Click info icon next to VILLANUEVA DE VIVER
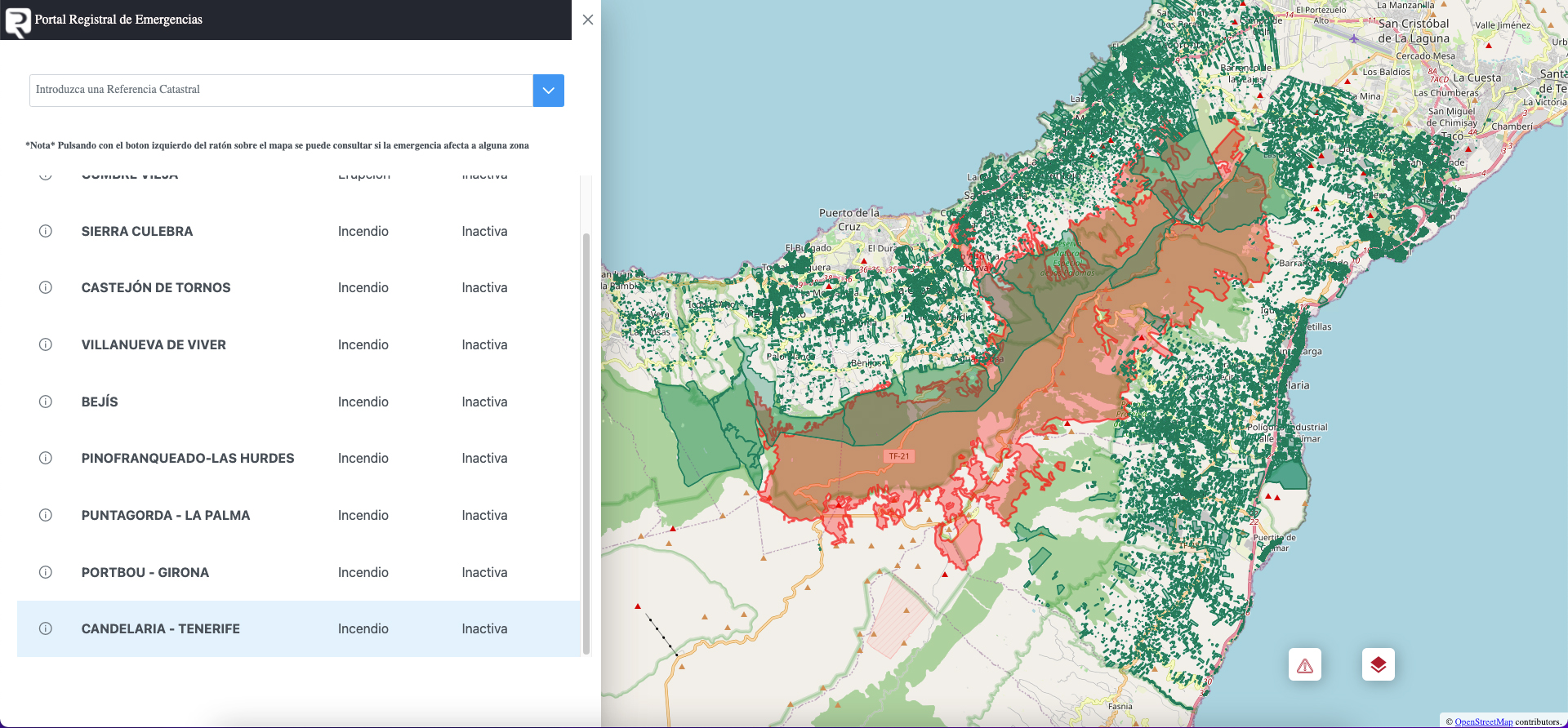 46,344
